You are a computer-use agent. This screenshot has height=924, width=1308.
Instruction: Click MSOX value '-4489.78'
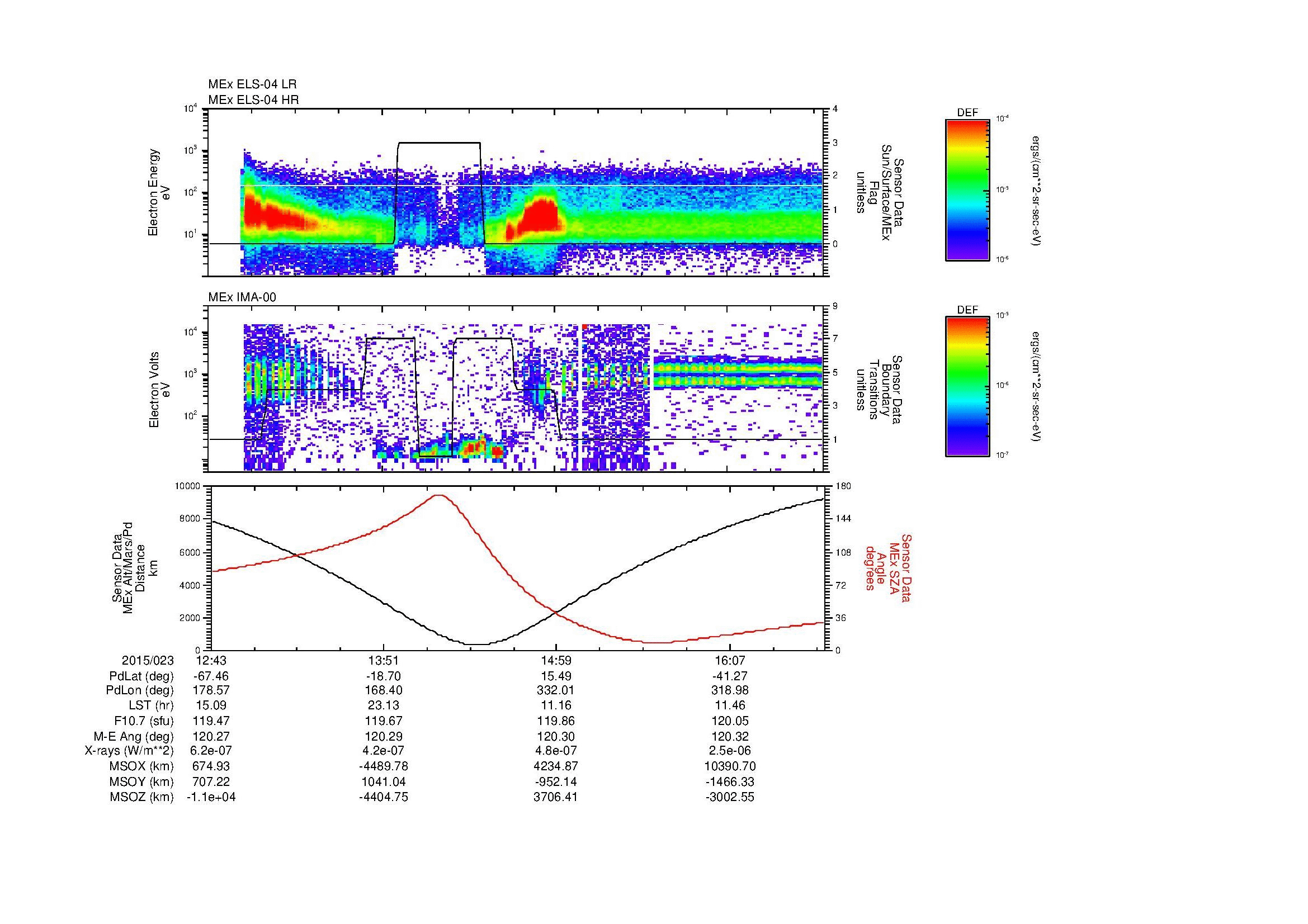coord(384,766)
